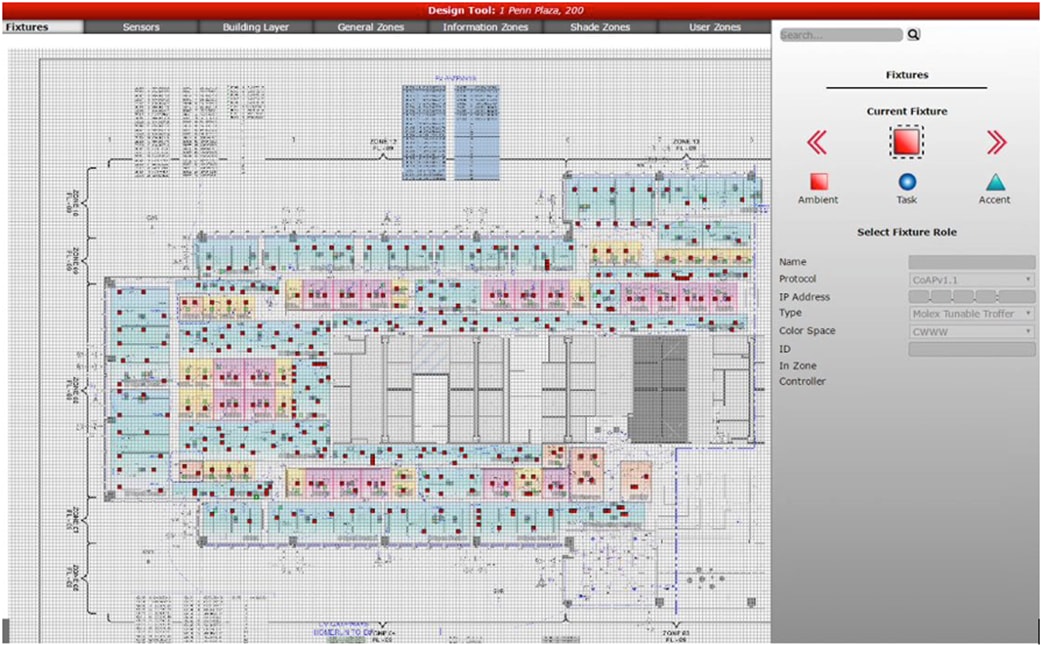Click the Name input field
The image size is (1042, 648).
[x=972, y=263]
